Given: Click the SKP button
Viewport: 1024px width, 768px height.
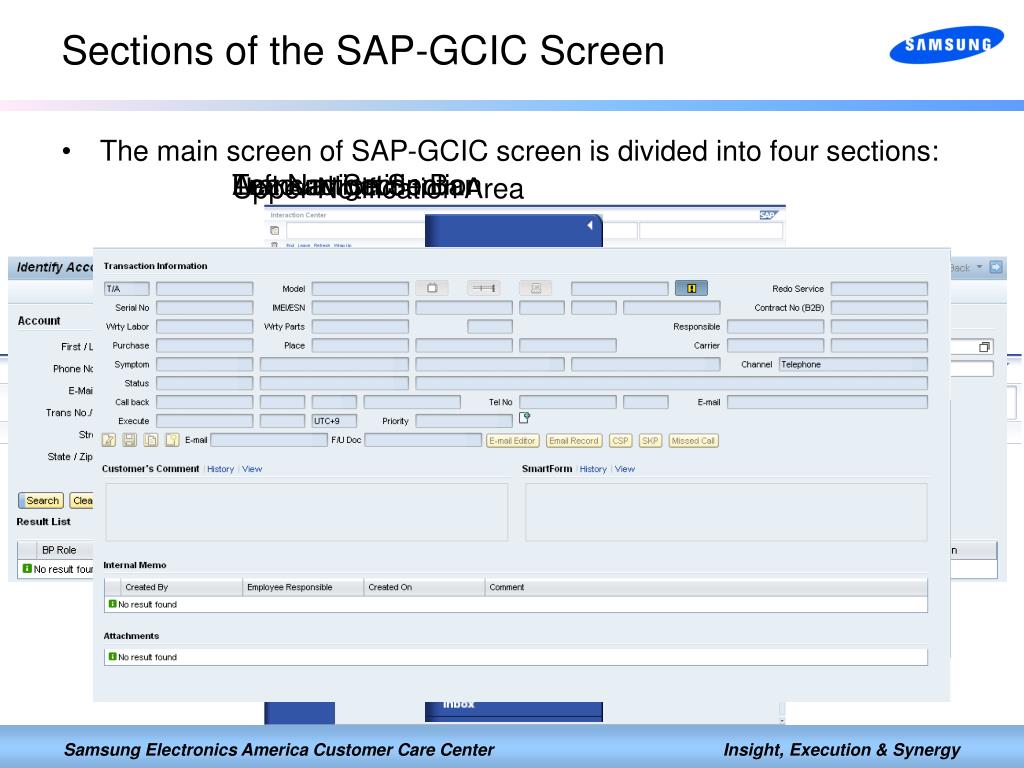Looking at the screenshot, I should click(x=650, y=441).
